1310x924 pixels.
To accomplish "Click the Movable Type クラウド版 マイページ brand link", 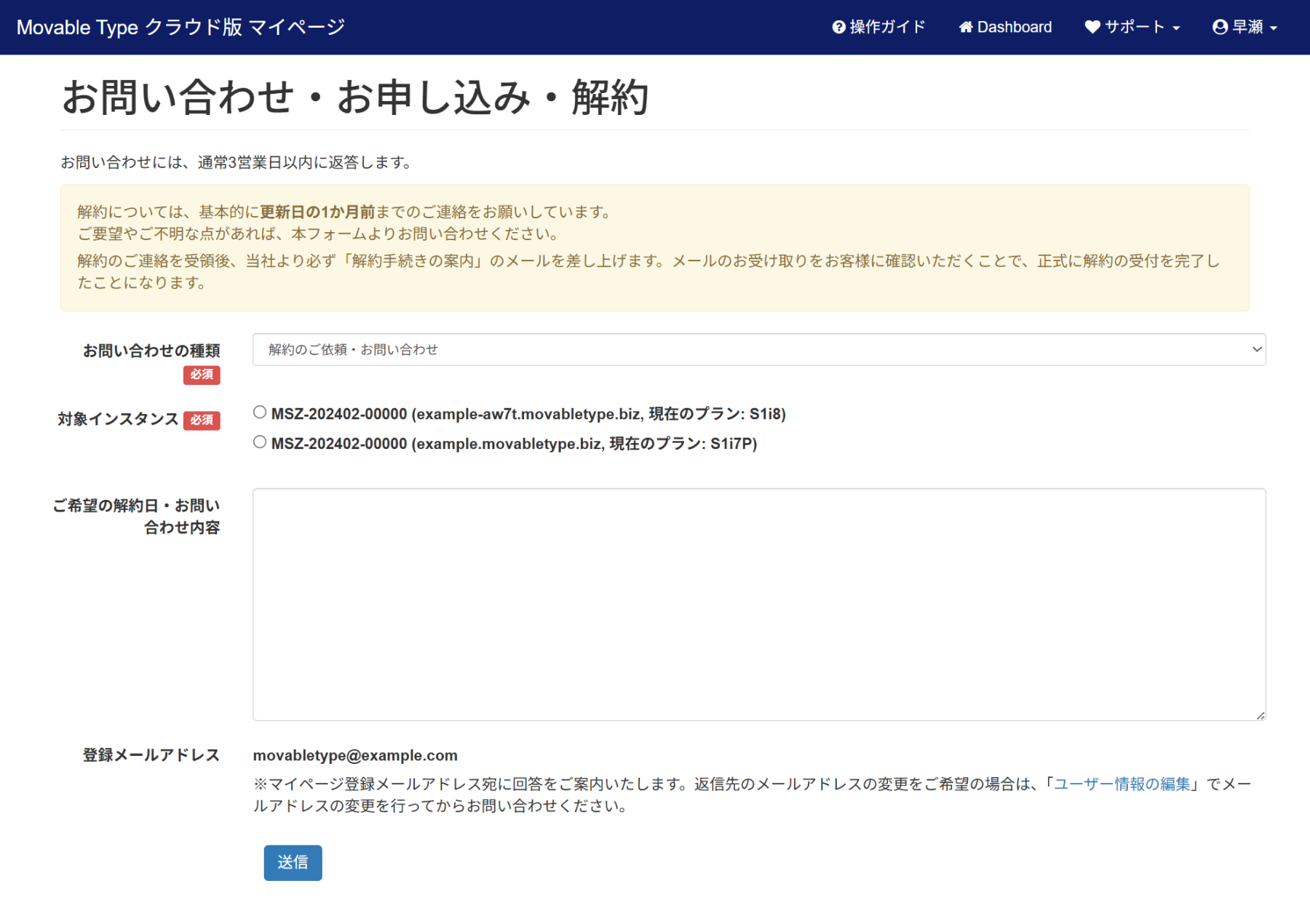I will (x=180, y=28).
